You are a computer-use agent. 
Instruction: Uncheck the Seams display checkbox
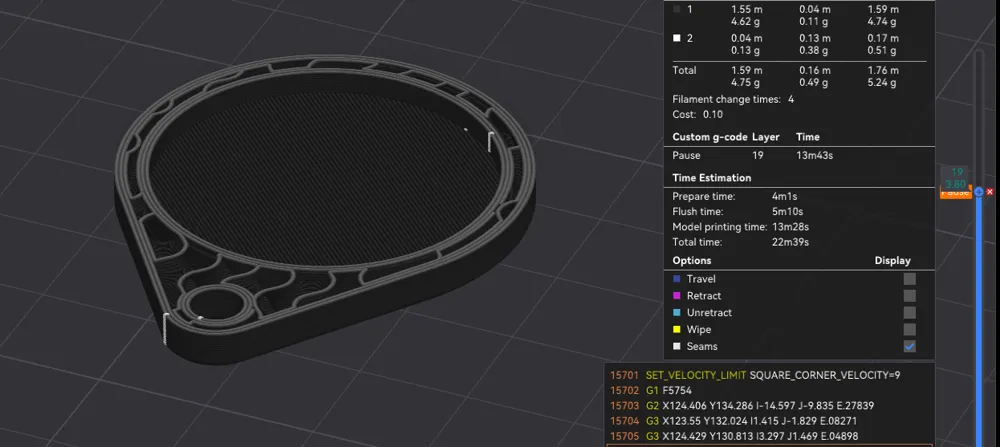(909, 346)
